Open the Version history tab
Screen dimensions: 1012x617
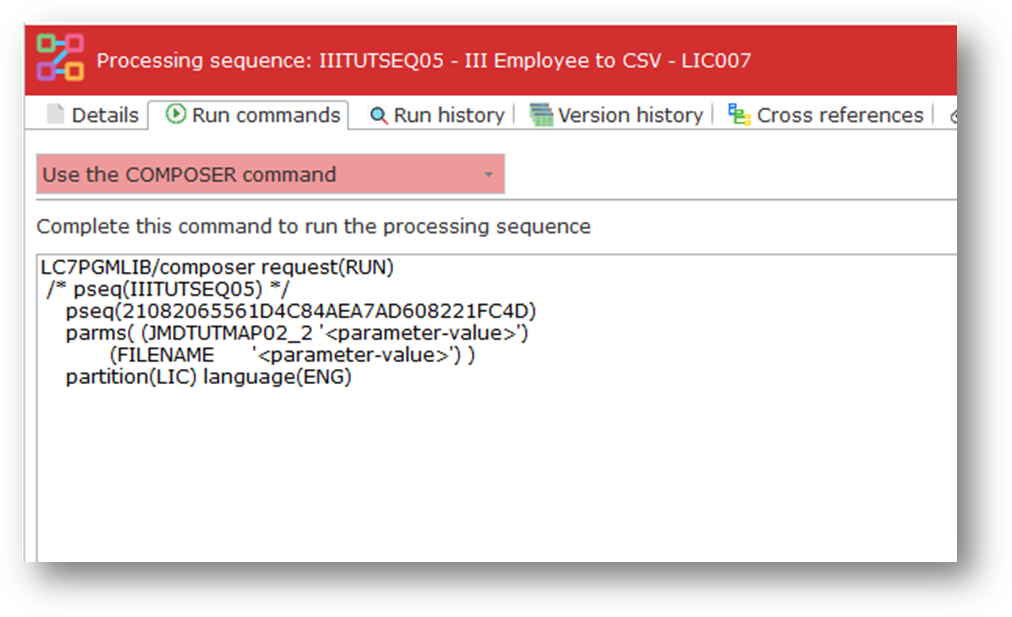point(616,115)
